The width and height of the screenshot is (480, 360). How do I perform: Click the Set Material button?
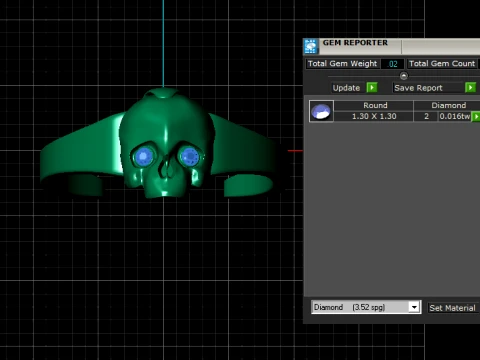[452, 308]
